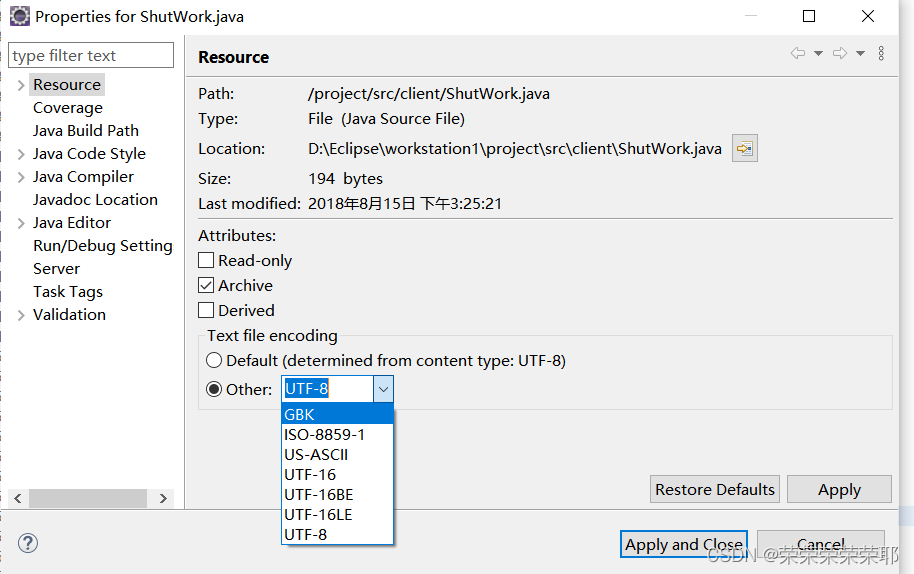Uncheck the Archive checkbox
Viewport: 914px width, 574px height.
point(206,285)
